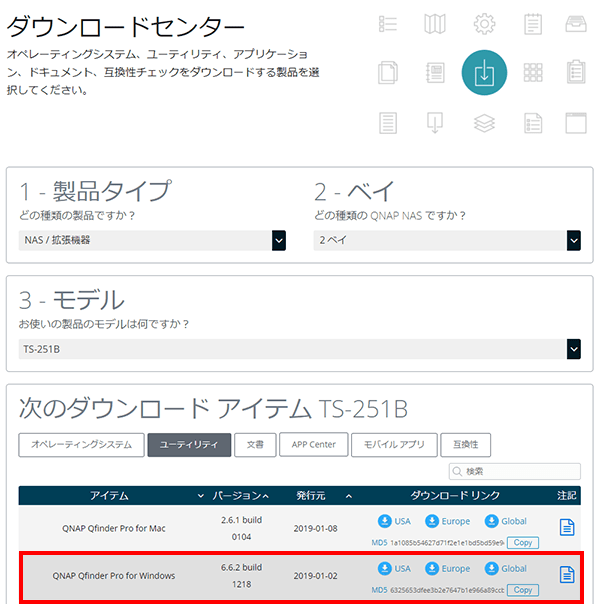Screen dimensions: 600x604
Task: Click the 注記 column header
Action: pyautogui.click(x=566, y=495)
